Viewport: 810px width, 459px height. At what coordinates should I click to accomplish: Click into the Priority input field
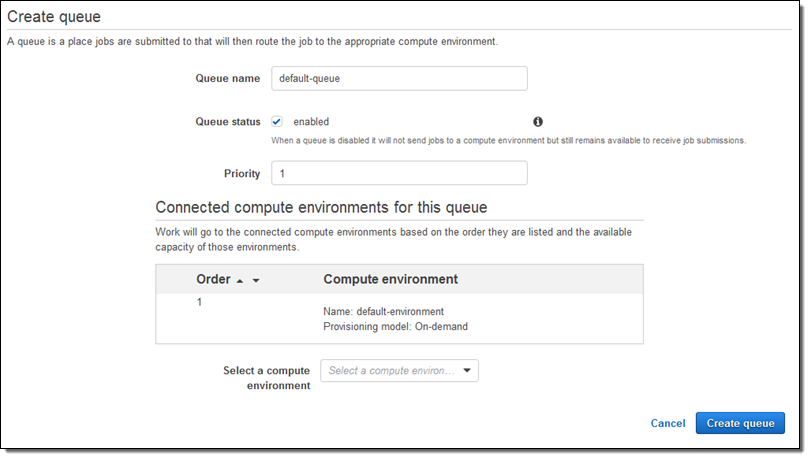tap(399, 173)
